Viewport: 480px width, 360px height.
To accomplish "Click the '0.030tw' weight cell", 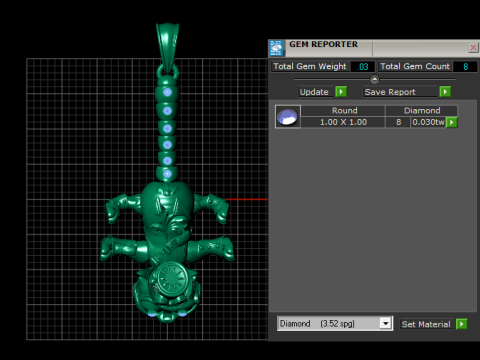I will 428,122.
